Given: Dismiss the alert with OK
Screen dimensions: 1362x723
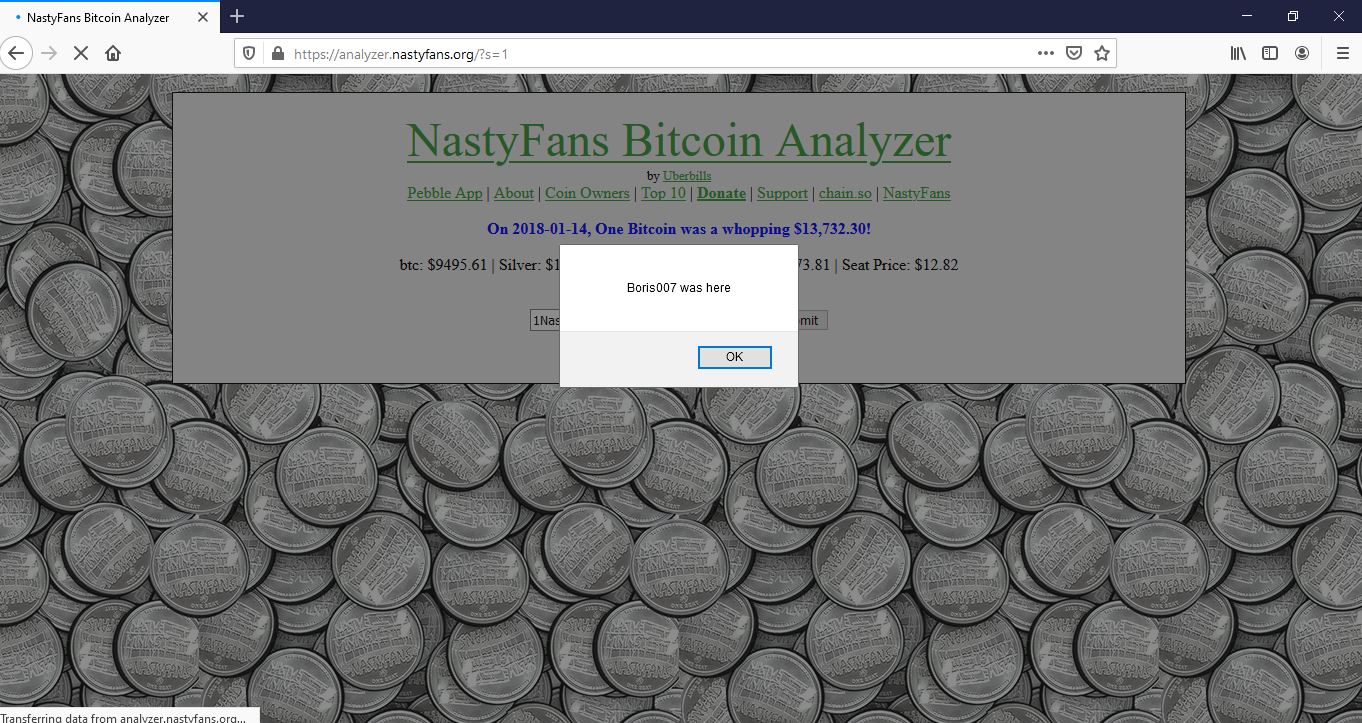Looking at the screenshot, I should [735, 357].
